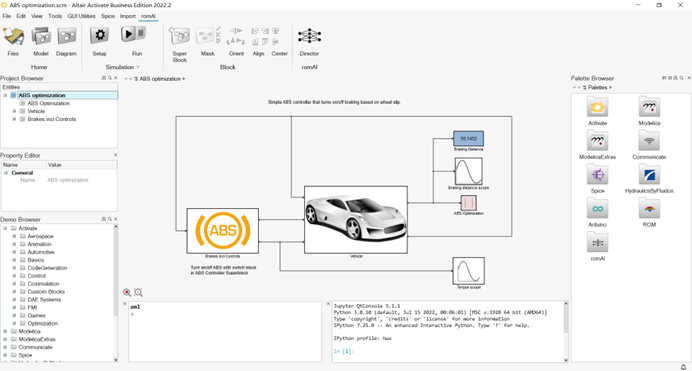Open the GUI Utilities menu
The width and height of the screenshot is (692, 371).
81,16
